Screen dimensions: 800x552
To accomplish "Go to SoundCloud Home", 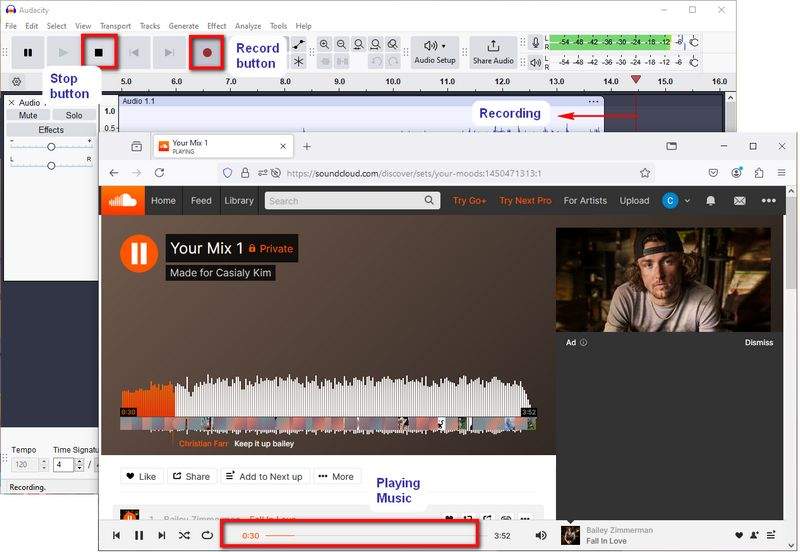I will coord(163,200).
